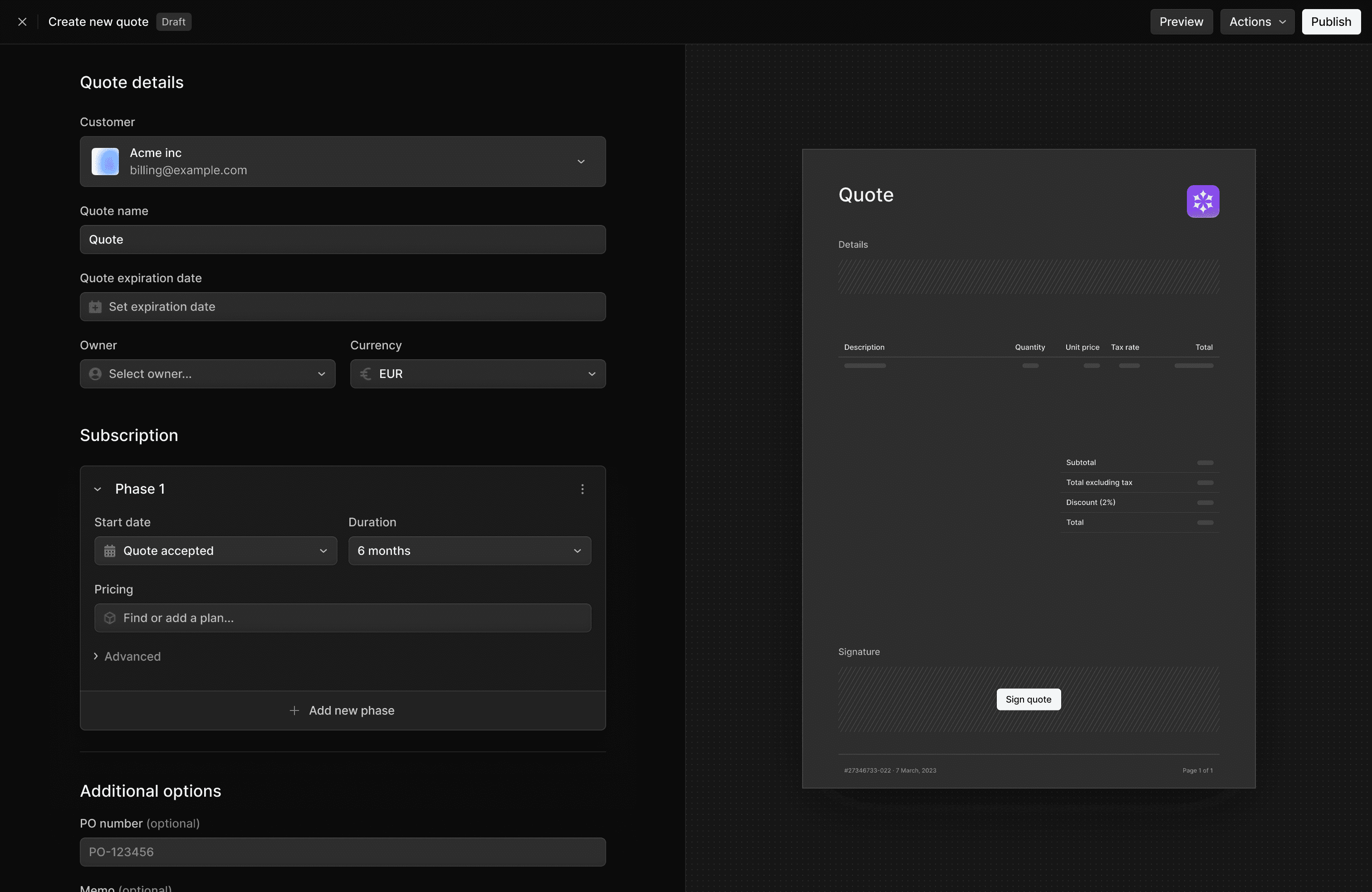Click the Phase 1 three-dot options icon
The height and width of the screenshot is (892, 1372).
tap(582, 489)
